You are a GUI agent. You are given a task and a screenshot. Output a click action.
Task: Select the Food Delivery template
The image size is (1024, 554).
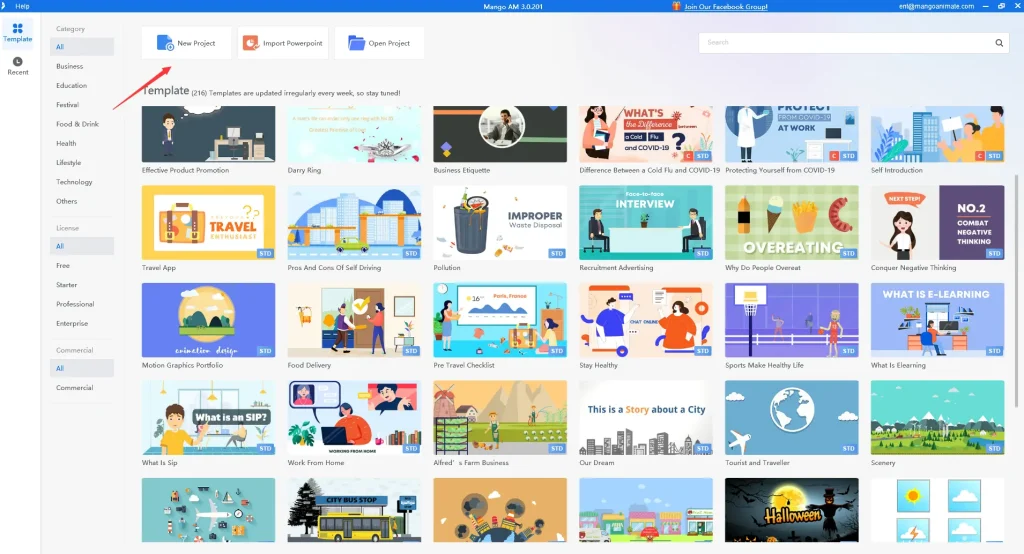coord(354,320)
